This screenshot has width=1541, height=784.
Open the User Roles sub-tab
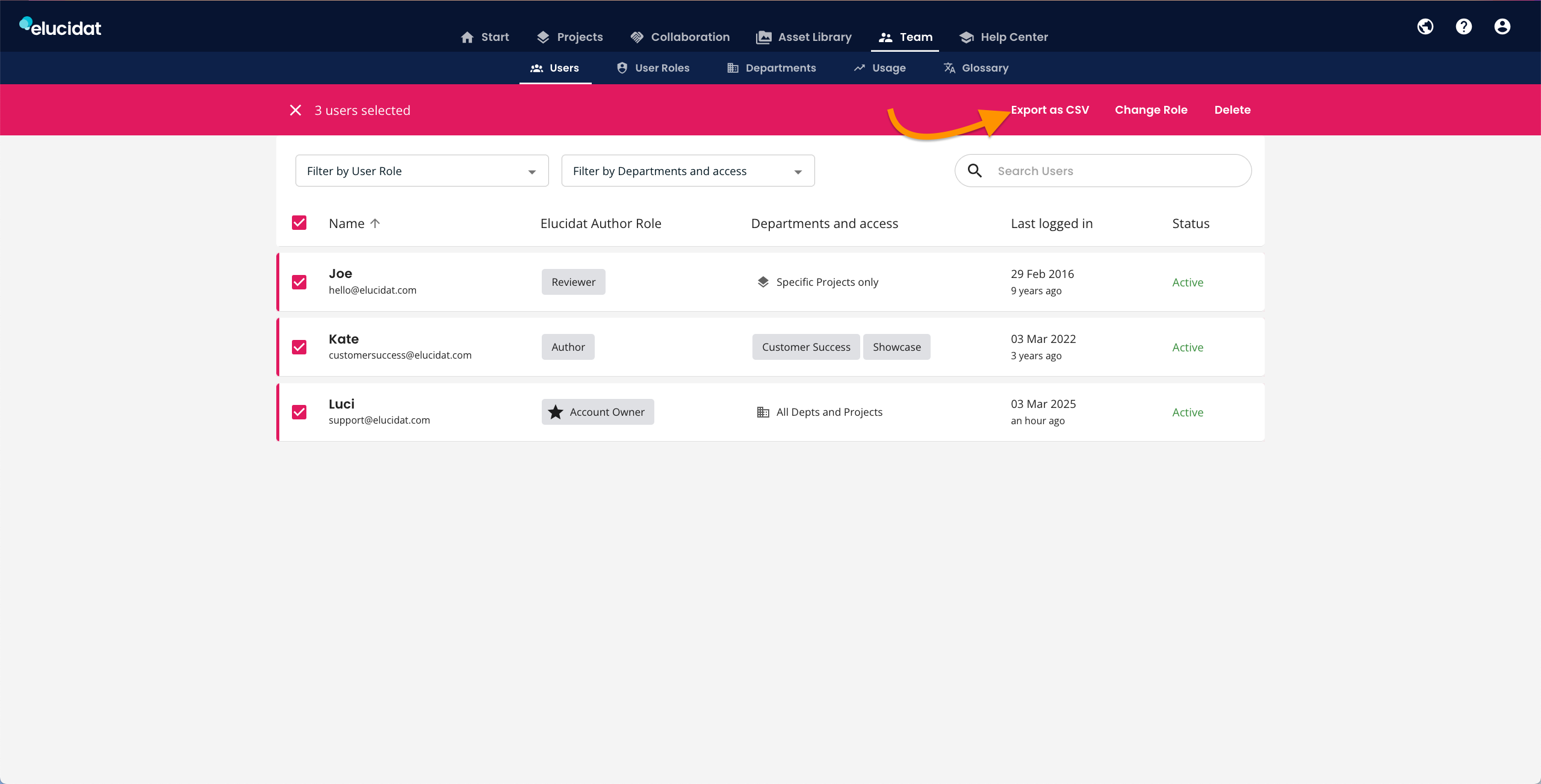653,68
